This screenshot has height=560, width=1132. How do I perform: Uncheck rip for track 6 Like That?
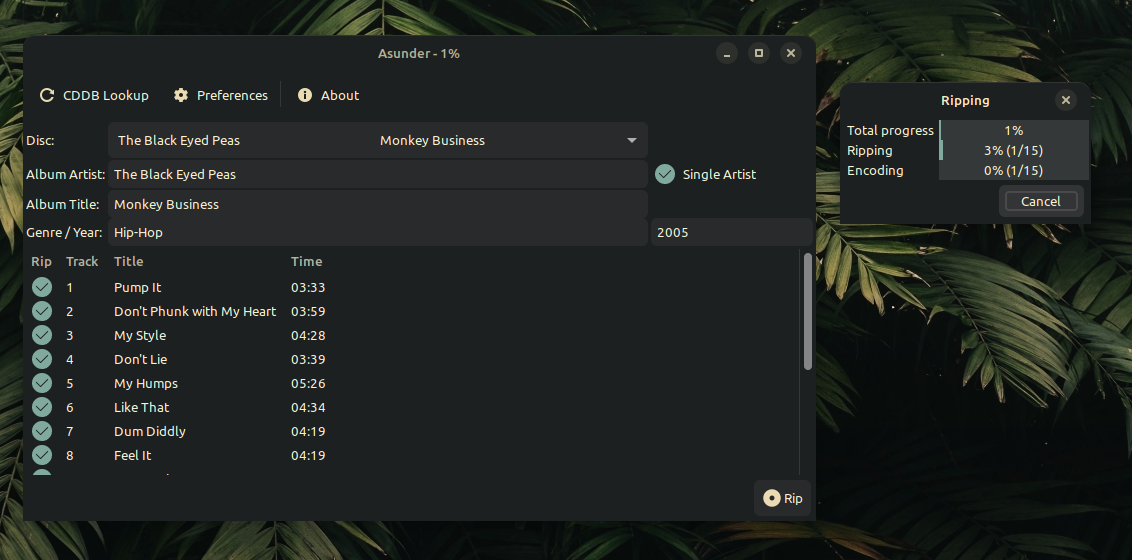coord(42,407)
